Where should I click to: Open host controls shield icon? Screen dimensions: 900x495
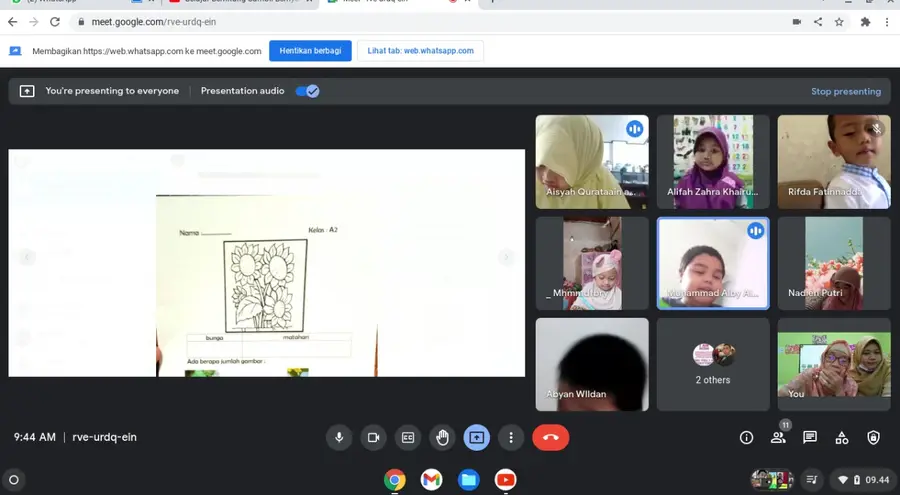(x=873, y=438)
